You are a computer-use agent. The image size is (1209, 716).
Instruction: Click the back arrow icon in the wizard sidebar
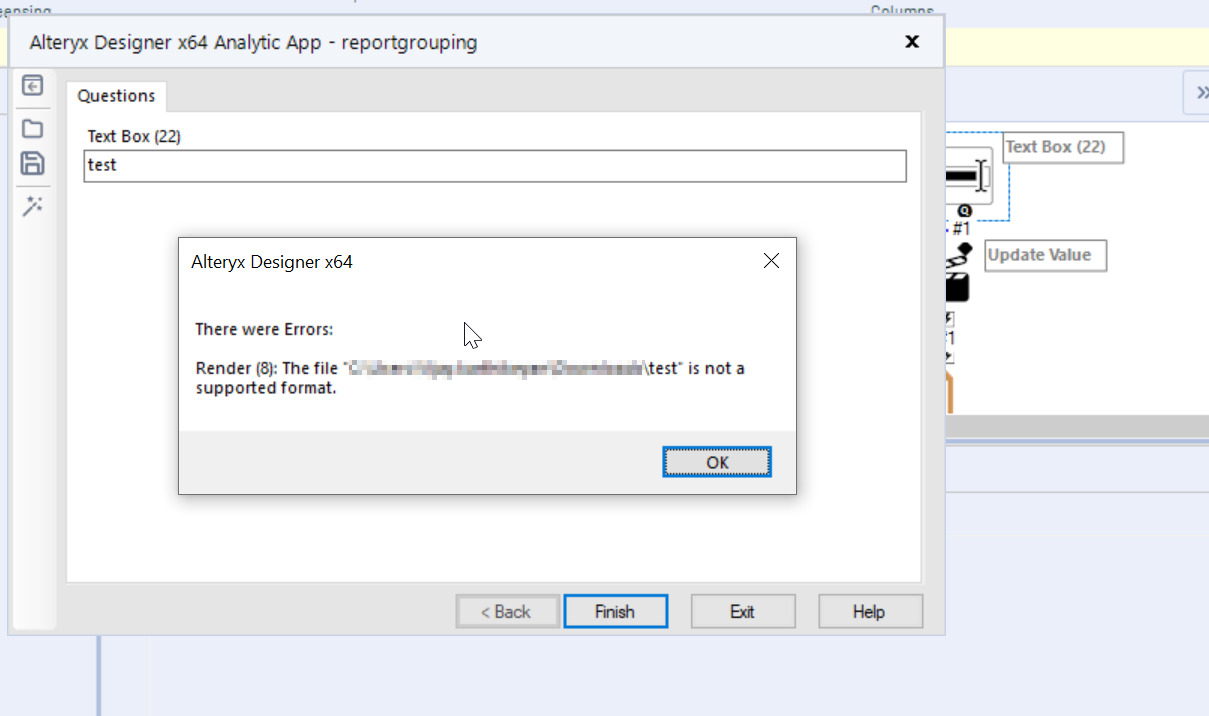[x=33, y=86]
